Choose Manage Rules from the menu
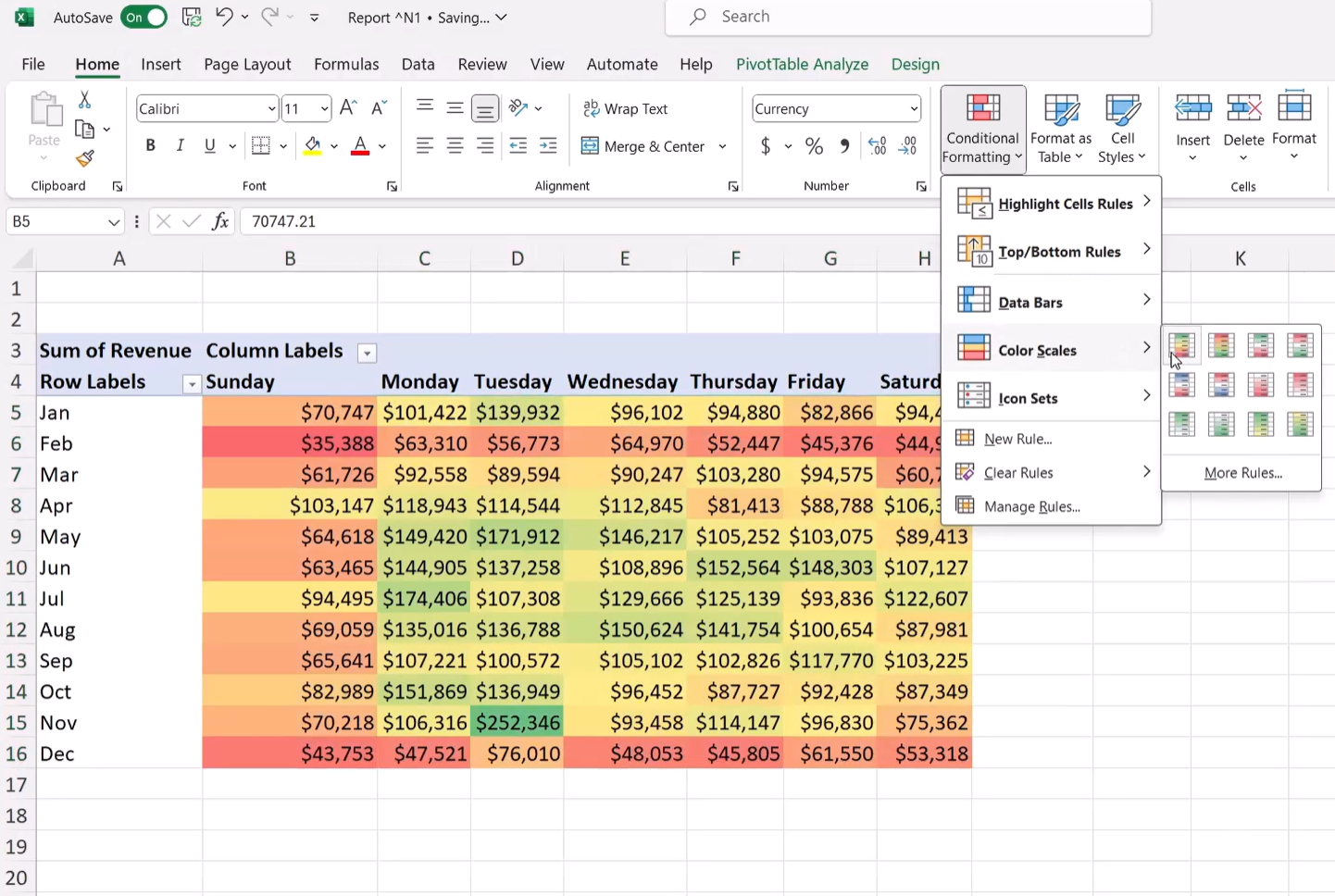This screenshot has width=1335, height=896. (x=1051, y=506)
